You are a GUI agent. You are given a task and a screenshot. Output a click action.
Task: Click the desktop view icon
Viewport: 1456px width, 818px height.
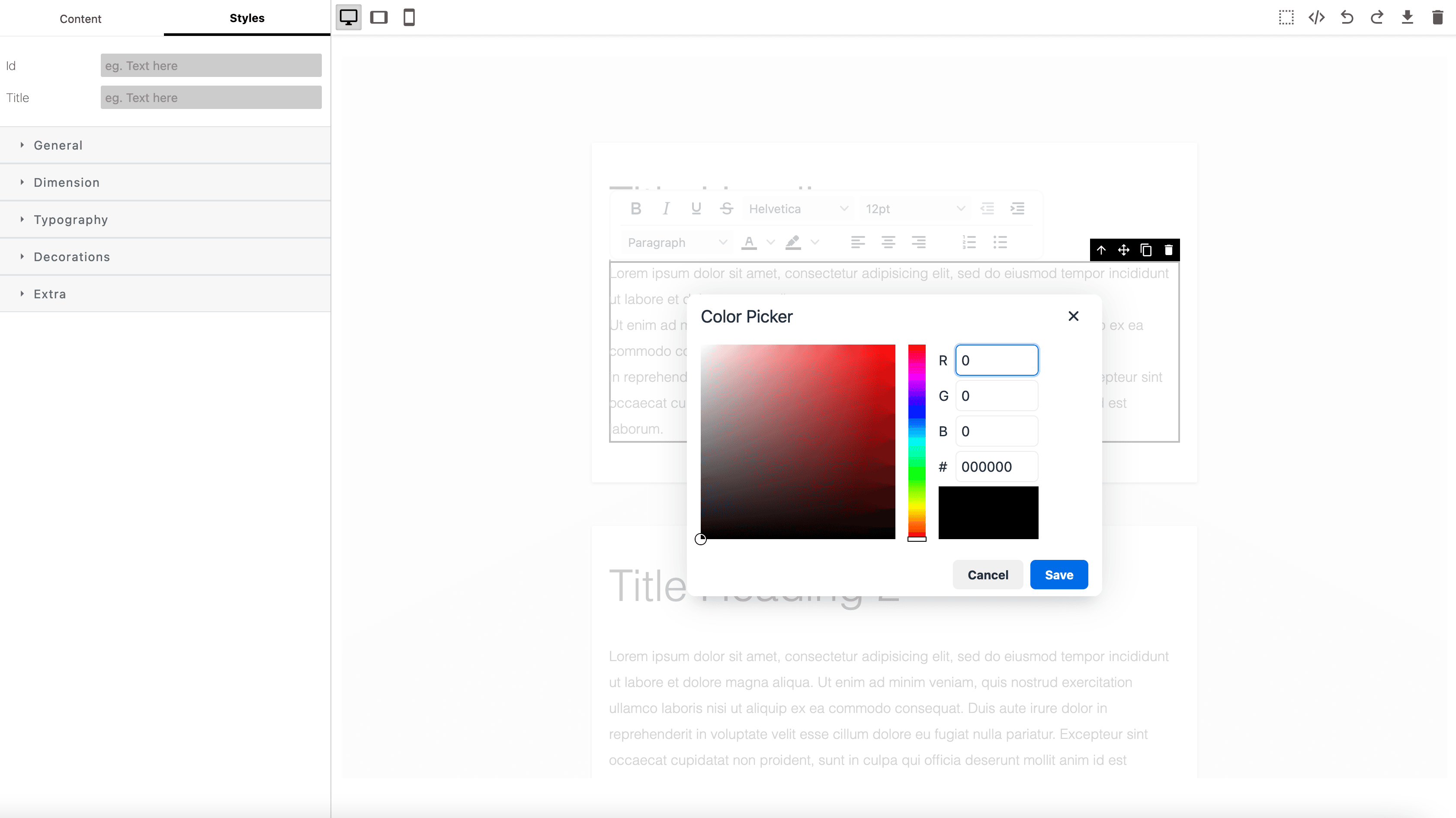348,17
